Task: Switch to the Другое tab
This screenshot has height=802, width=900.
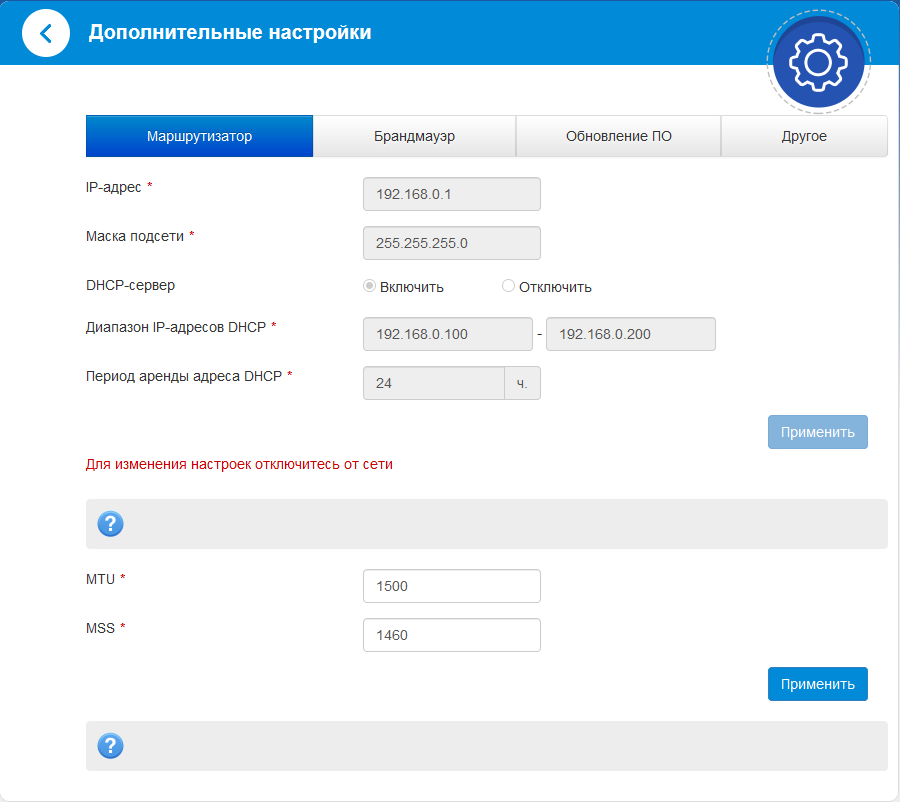Action: pyautogui.click(x=804, y=136)
